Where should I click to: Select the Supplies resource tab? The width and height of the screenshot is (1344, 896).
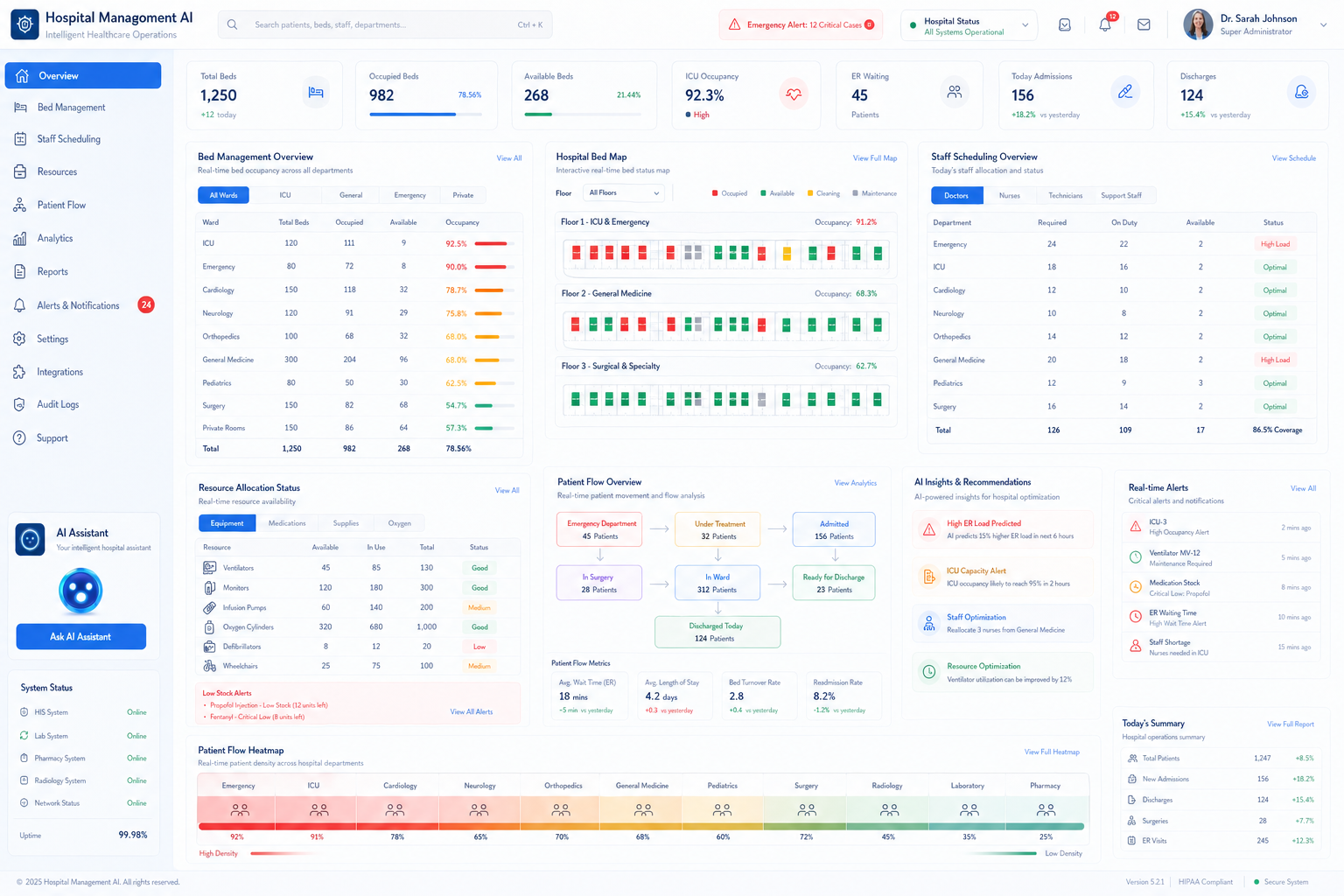pyautogui.click(x=346, y=523)
